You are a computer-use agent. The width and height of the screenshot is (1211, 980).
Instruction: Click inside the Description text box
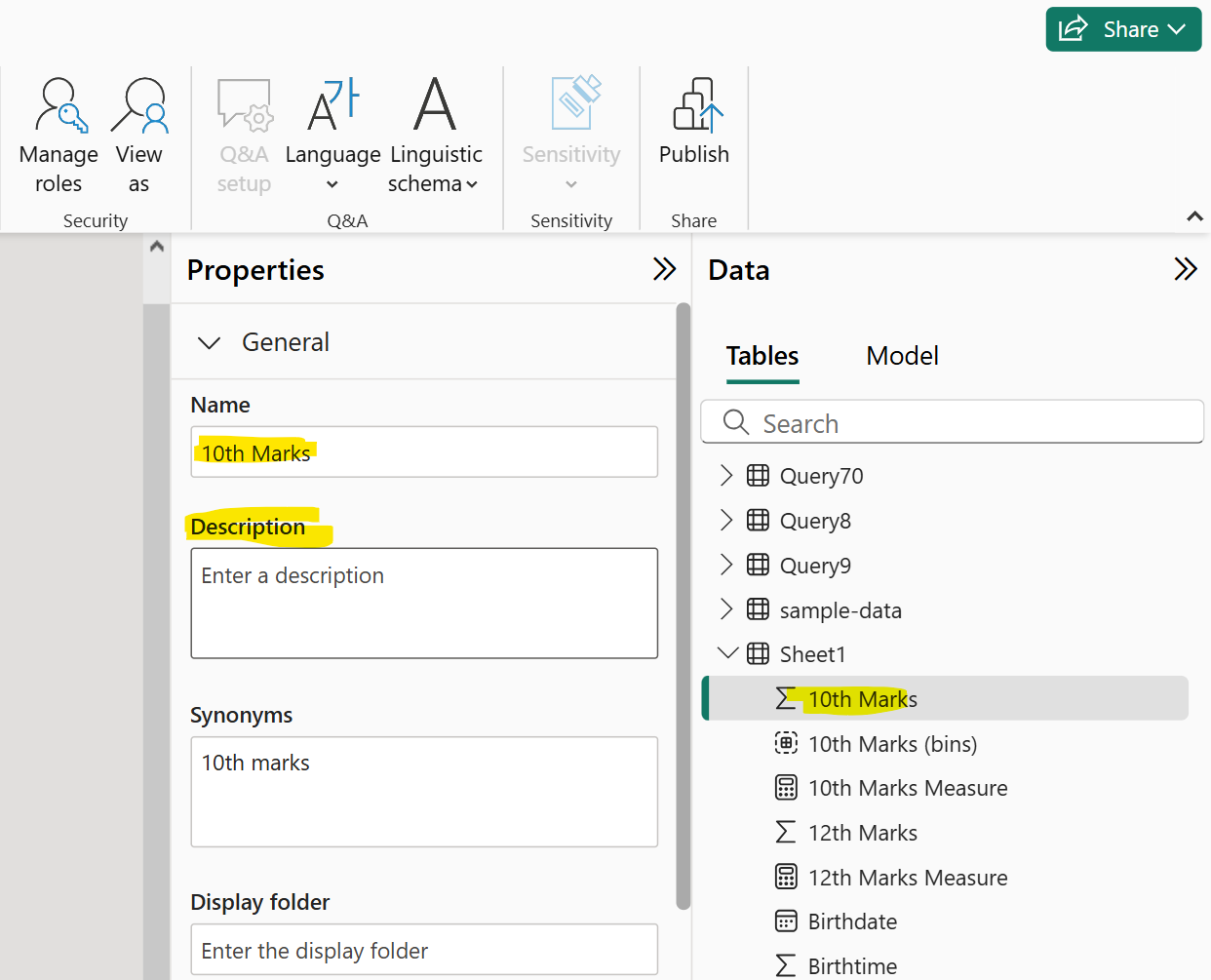pyautogui.click(x=424, y=603)
